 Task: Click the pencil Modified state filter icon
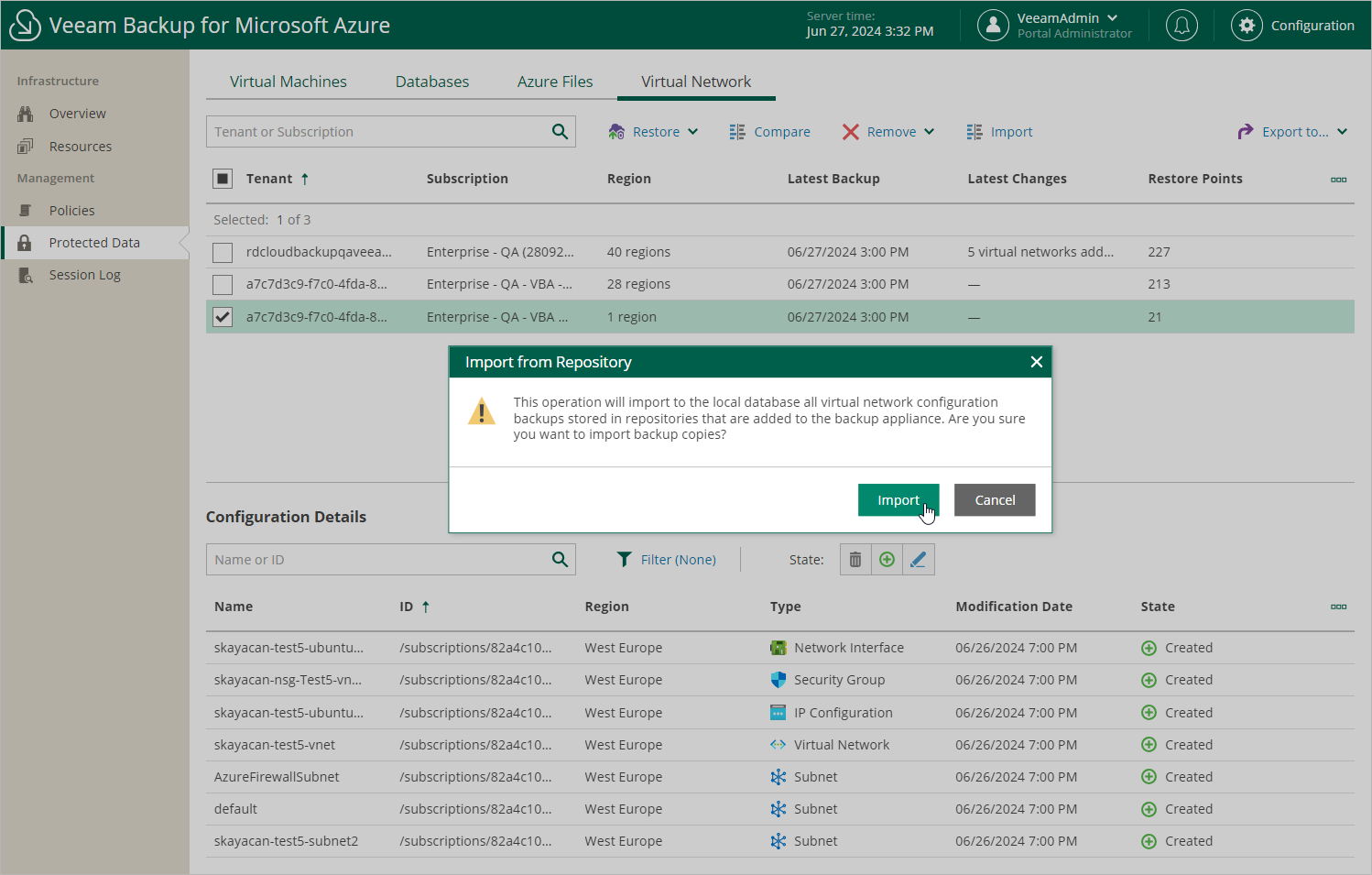919,560
